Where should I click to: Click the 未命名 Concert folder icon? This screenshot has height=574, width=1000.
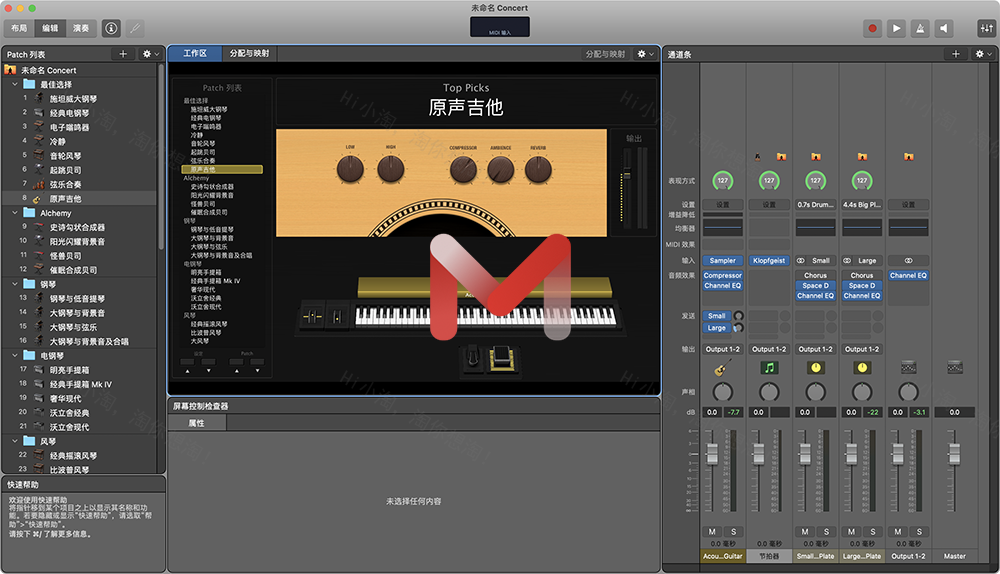(10, 70)
